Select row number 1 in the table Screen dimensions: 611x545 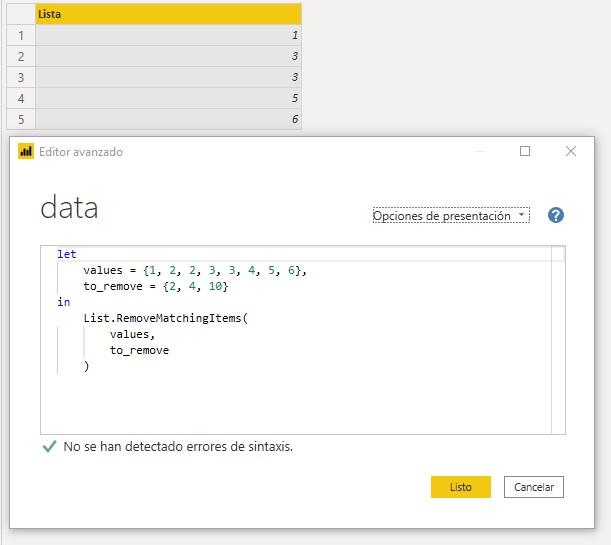(20, 35)
